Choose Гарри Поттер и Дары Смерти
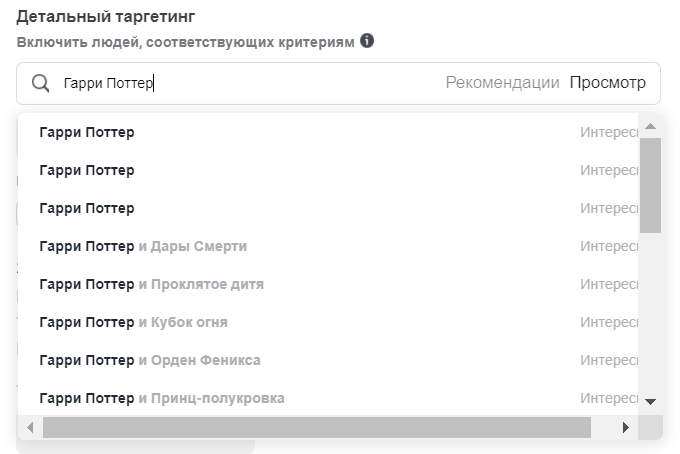This screenshot has width=680, height=454. coord(327,246)
